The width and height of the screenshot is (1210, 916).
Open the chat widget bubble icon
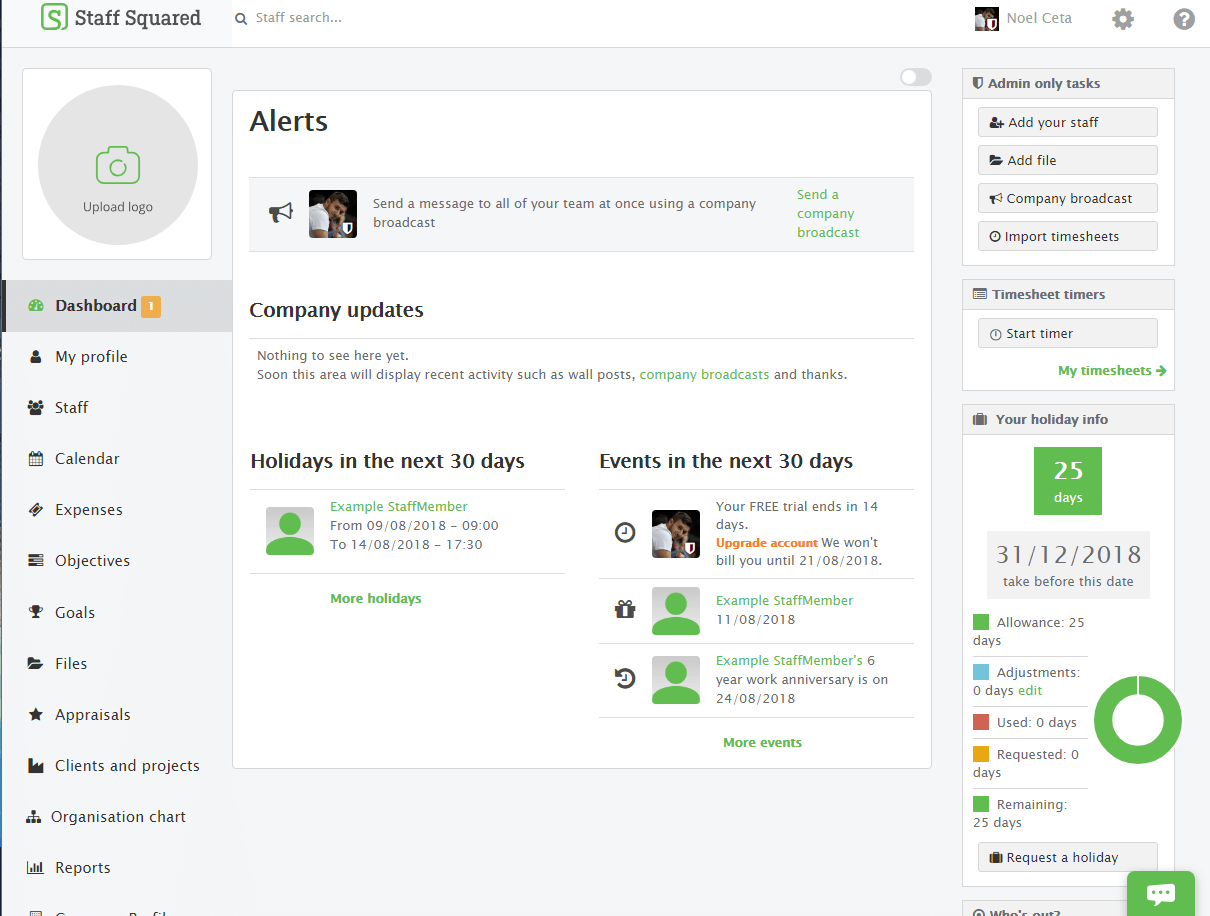tap(1161, 892)
